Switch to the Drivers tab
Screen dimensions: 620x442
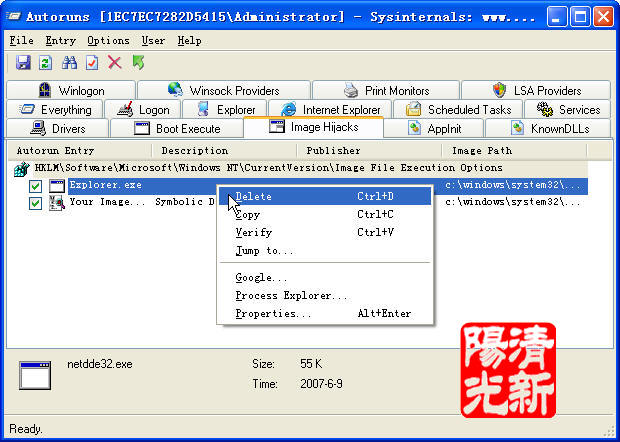pyautogui.click(x=58, y=128)
